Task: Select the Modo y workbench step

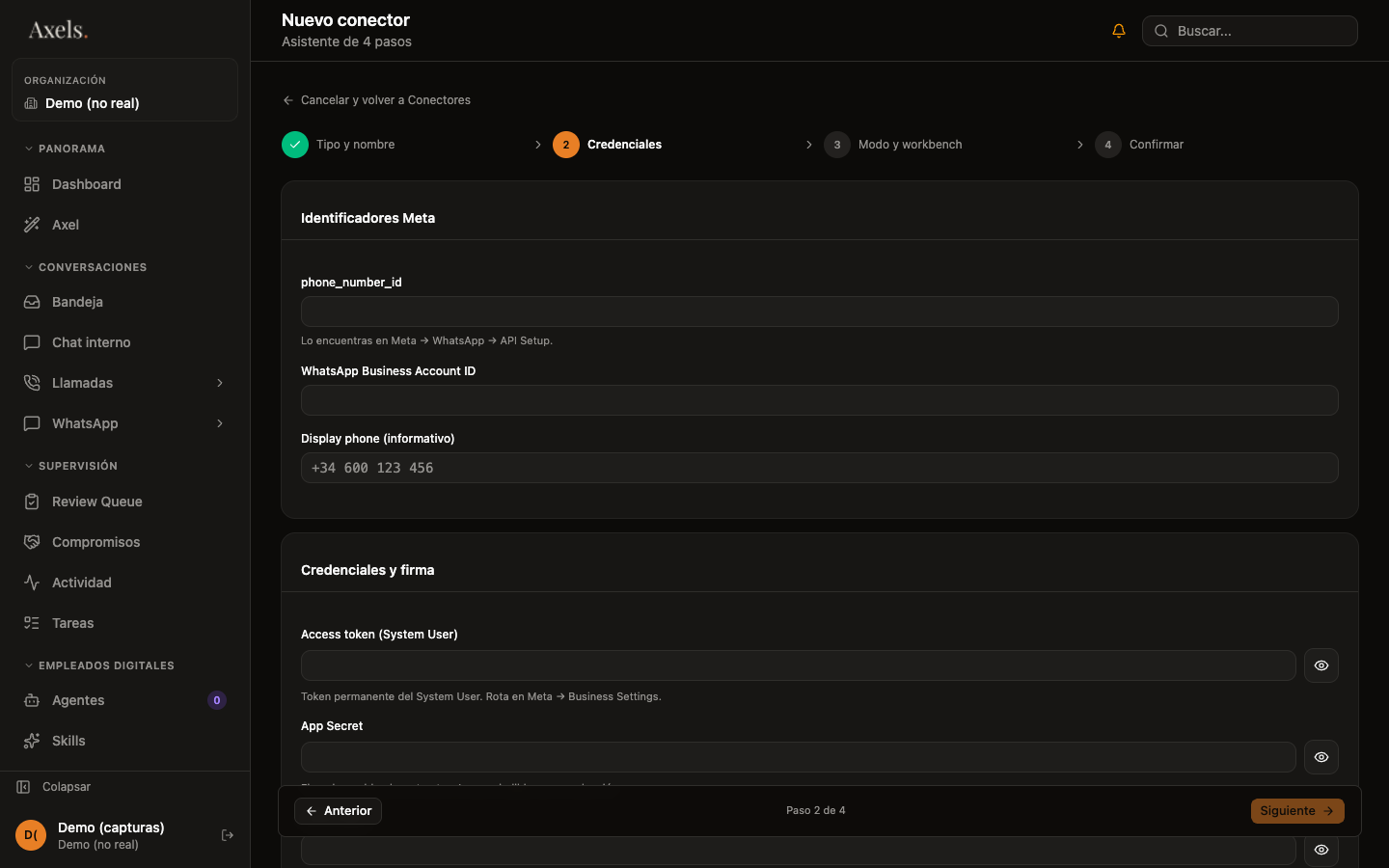Action: pos(893,145)
